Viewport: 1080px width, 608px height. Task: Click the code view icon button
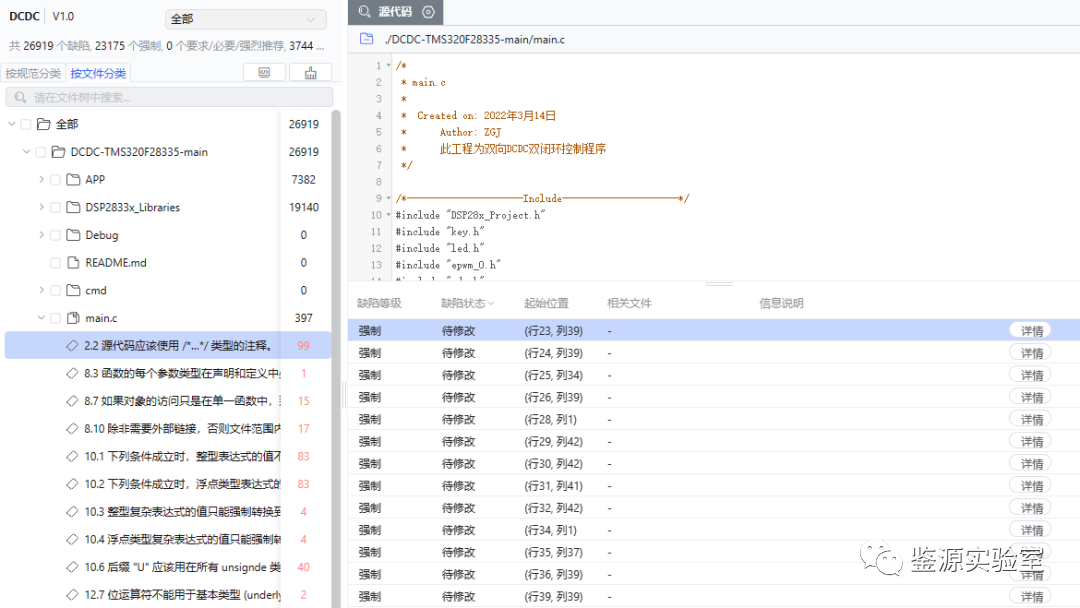(x=264, y=73)
